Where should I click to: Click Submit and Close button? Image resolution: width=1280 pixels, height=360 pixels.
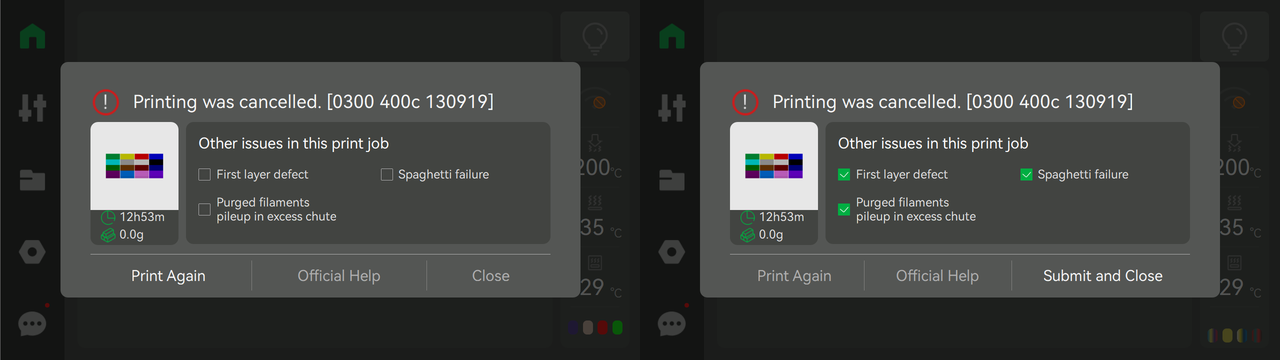(x=1103, y=276)
